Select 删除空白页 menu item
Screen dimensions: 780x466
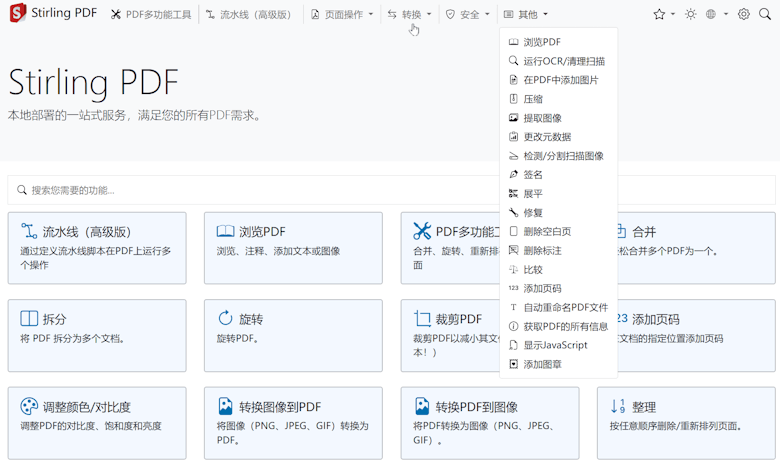pyautogui.click(x=559, y=232)
